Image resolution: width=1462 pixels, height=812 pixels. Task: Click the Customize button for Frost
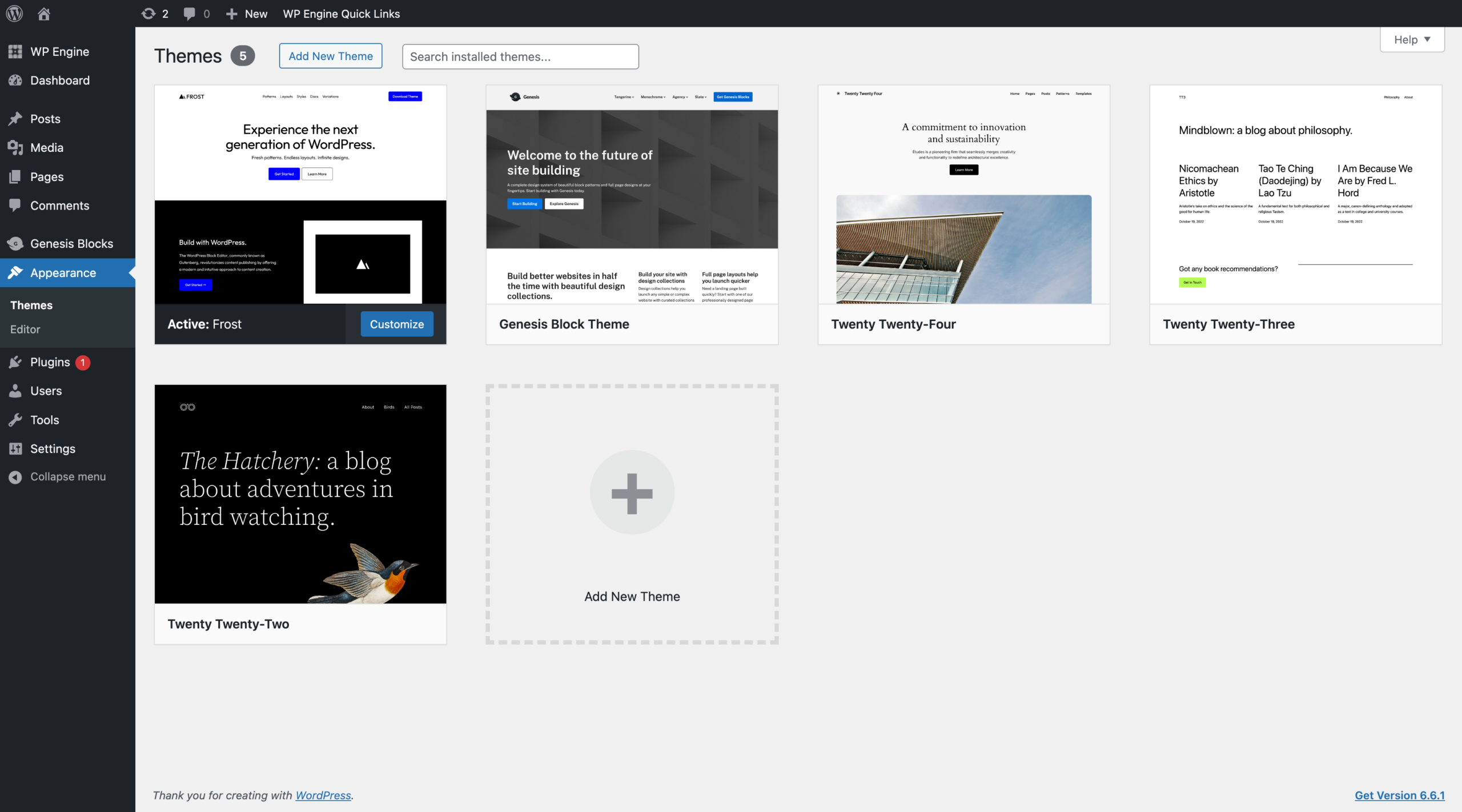[x=397, y=324]
